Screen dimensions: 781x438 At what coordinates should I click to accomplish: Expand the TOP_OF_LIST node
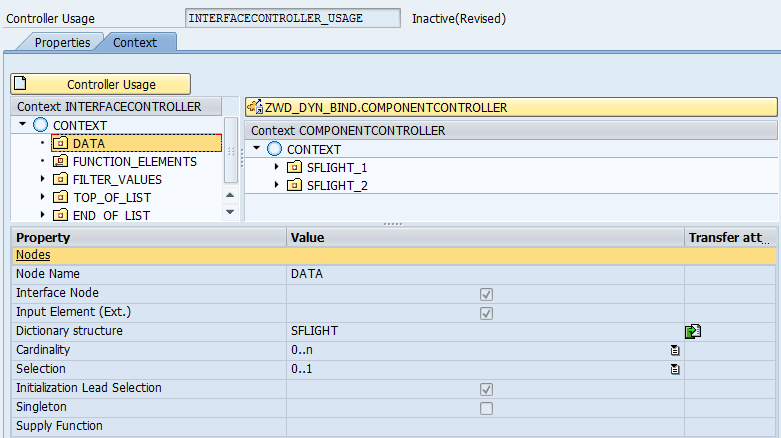click(x=42, y=197)
